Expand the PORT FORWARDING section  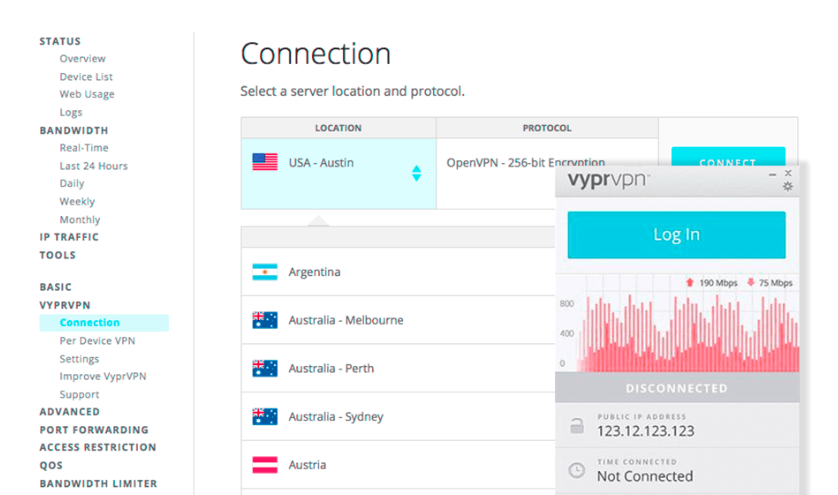coord(94,430)
